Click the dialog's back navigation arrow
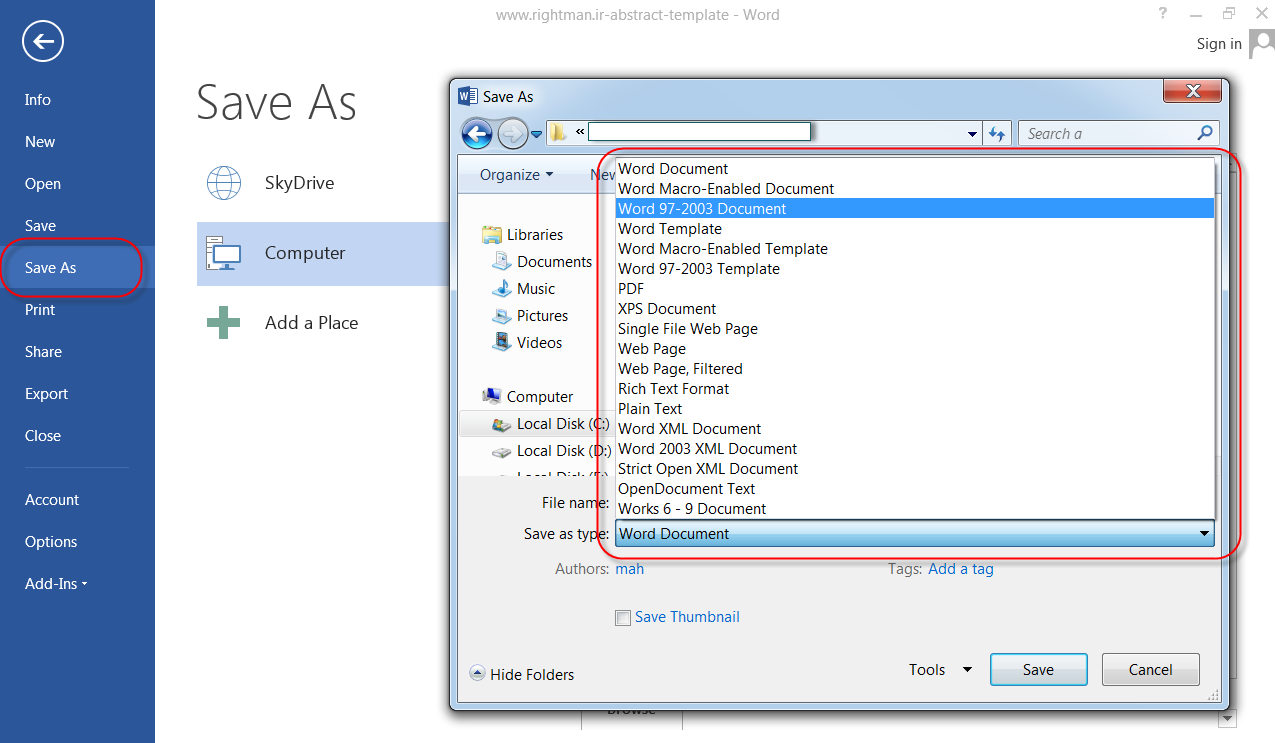 (x=477, y=133)
